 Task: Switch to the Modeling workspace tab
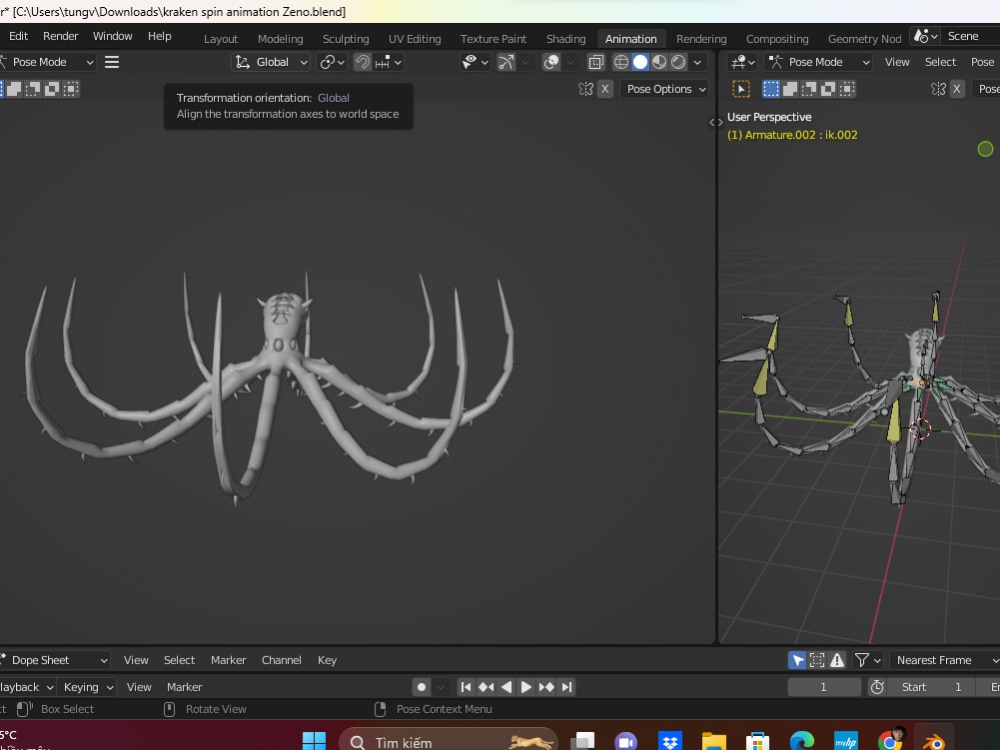pos(281,39)
